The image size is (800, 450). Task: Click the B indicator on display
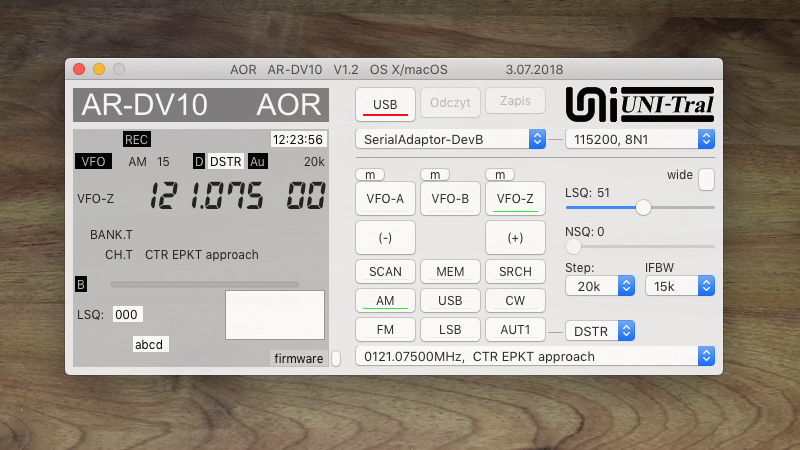(x=81, y=284)
